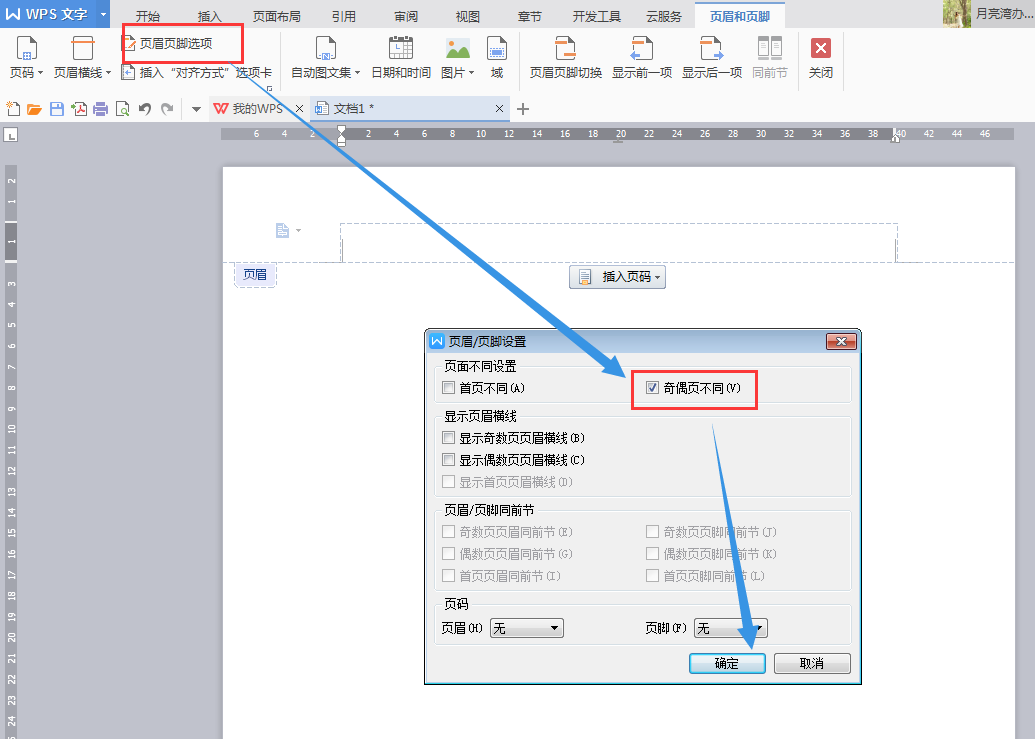The width and height of the screenshot is (1035, 739).
Task: Insert a 域 field
Action: [x=496, y=58]
